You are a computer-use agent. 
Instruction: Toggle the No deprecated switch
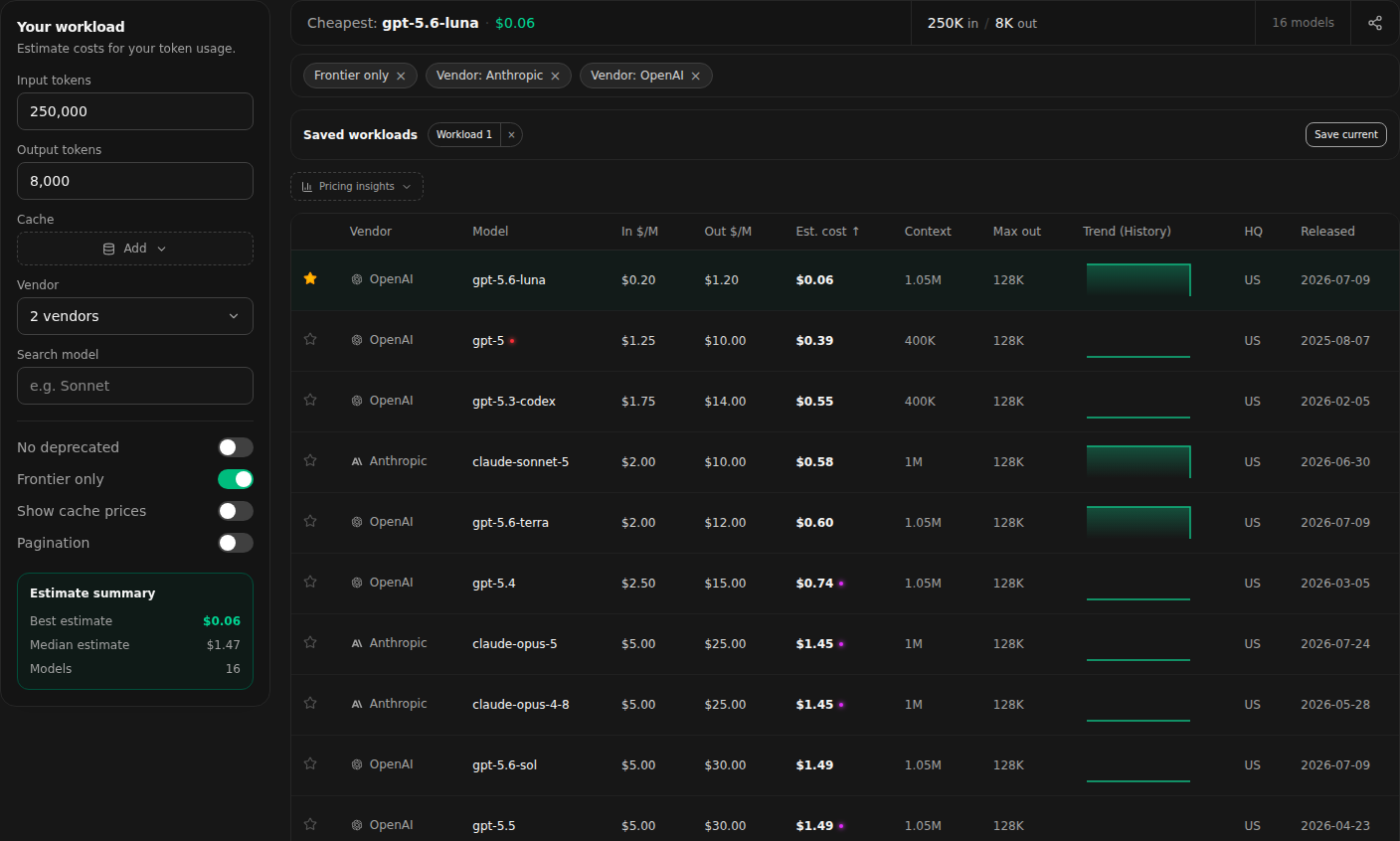pyautogui.click(x=236, y=447)
